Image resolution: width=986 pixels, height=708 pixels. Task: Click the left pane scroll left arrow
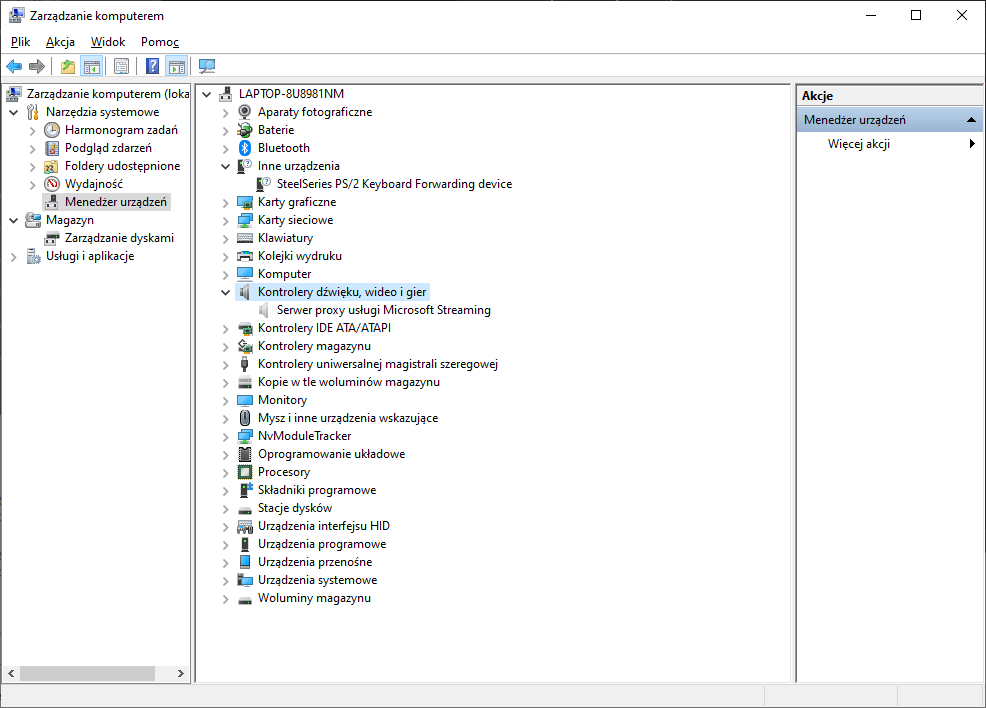11,673
